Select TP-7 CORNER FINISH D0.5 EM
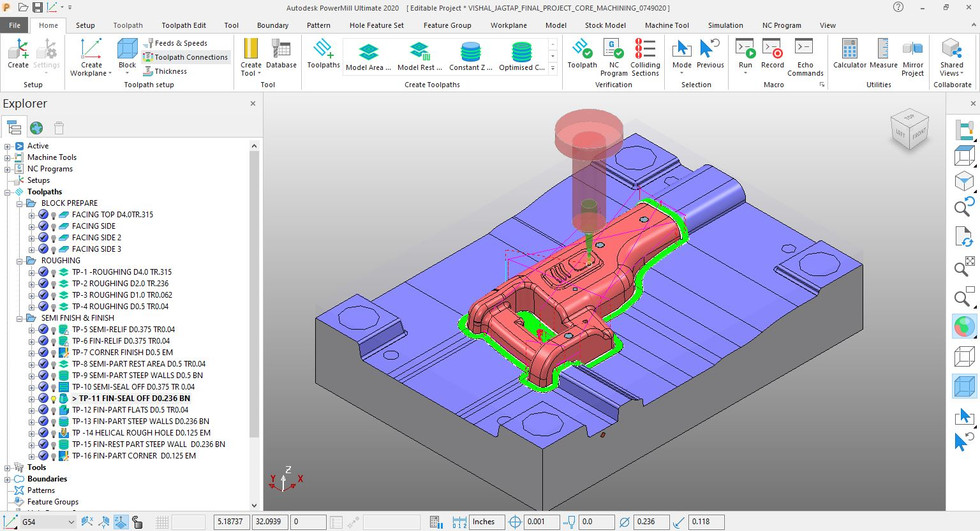The width and height of the screenshot is (980, 531). tap(122, 352)
